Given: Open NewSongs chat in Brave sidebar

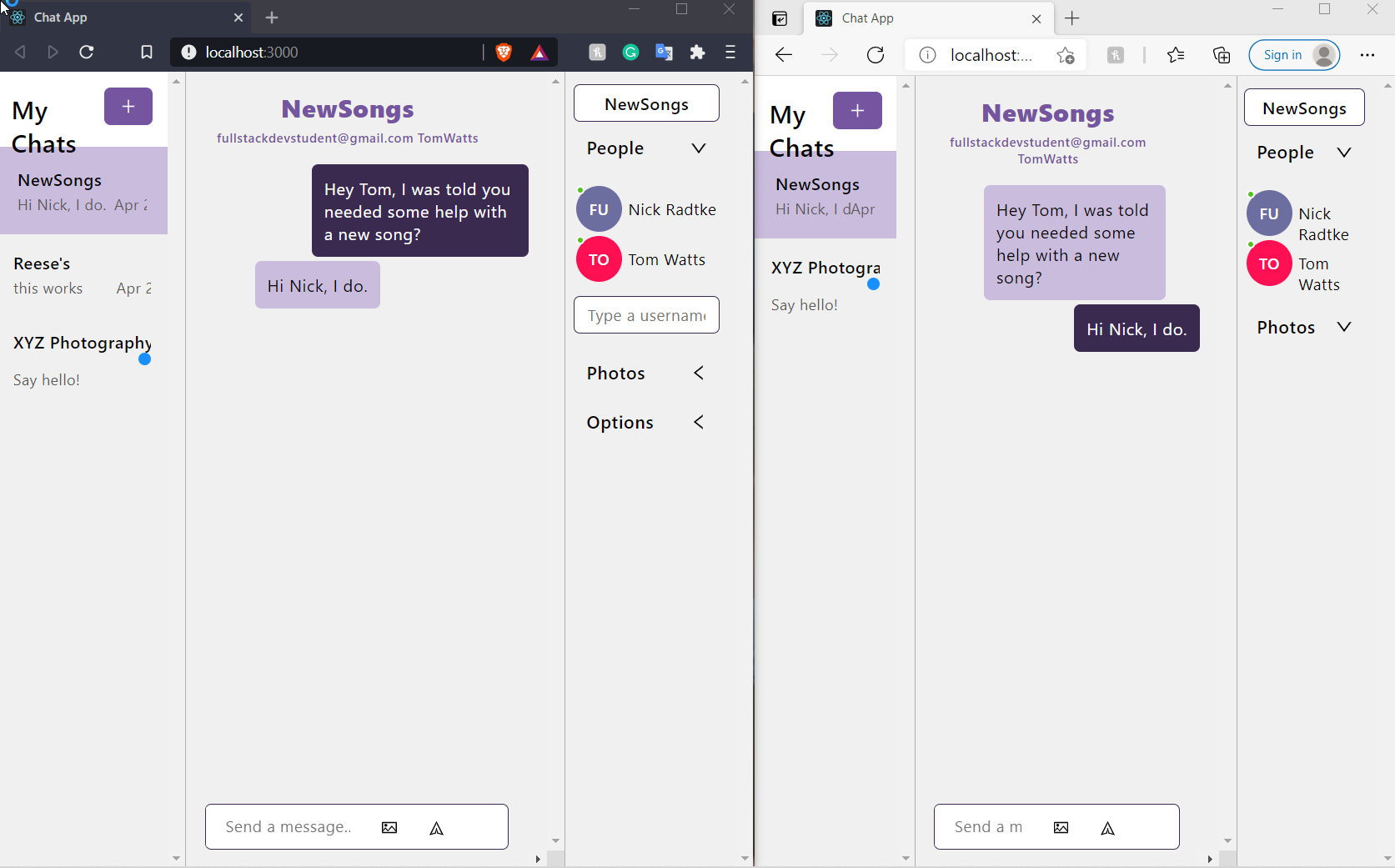Looking at the screenshot, I should click(x=83, y=191).
